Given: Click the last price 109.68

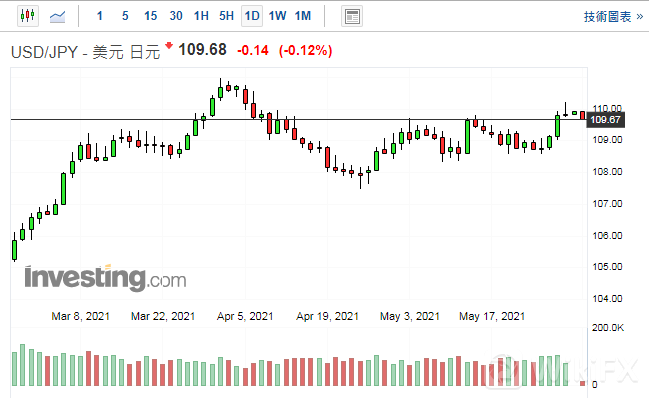Looking at the screenshot, I should (x=202, y=50).
